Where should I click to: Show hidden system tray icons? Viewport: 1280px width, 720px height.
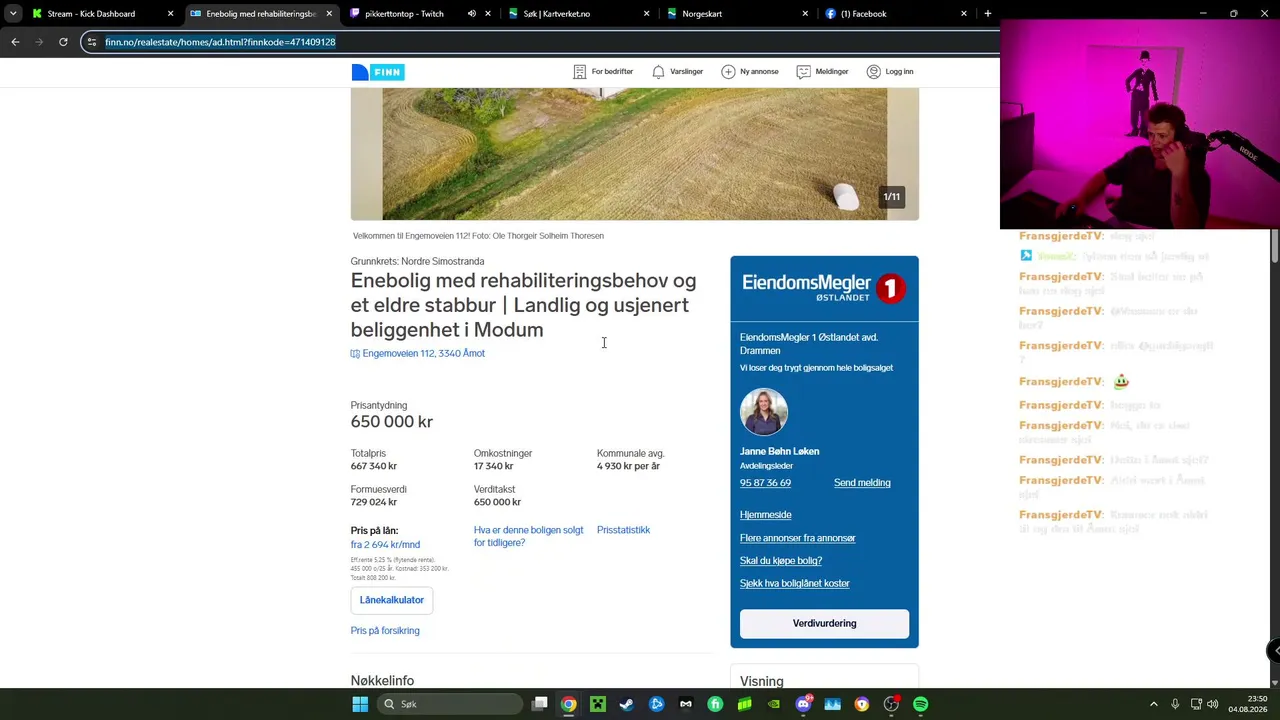(x=1153, y=704)
